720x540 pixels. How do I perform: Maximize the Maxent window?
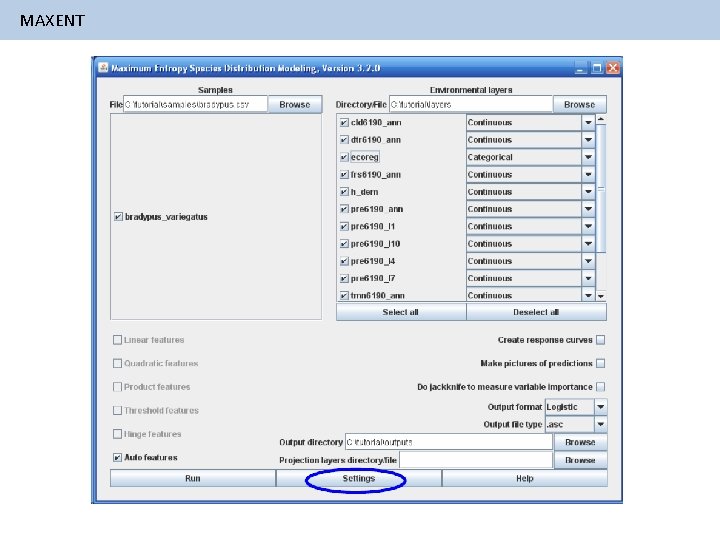(x=596, y=68)
